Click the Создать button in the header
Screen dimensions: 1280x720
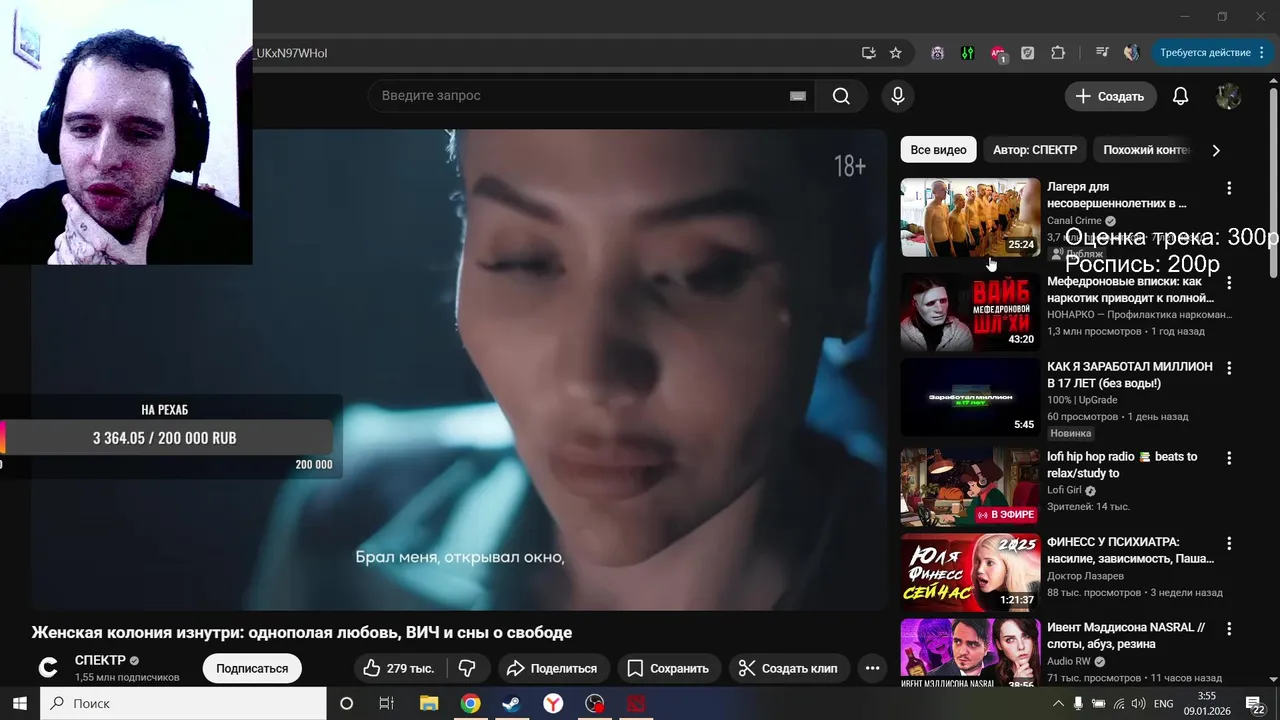(1110, 96)
